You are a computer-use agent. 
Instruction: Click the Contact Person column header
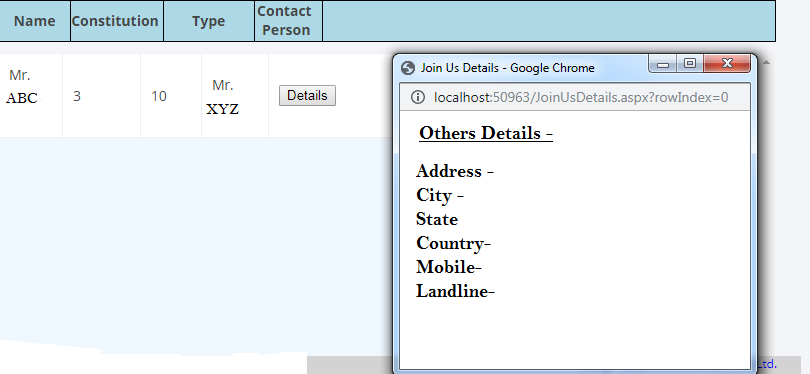tap(288, 21)
